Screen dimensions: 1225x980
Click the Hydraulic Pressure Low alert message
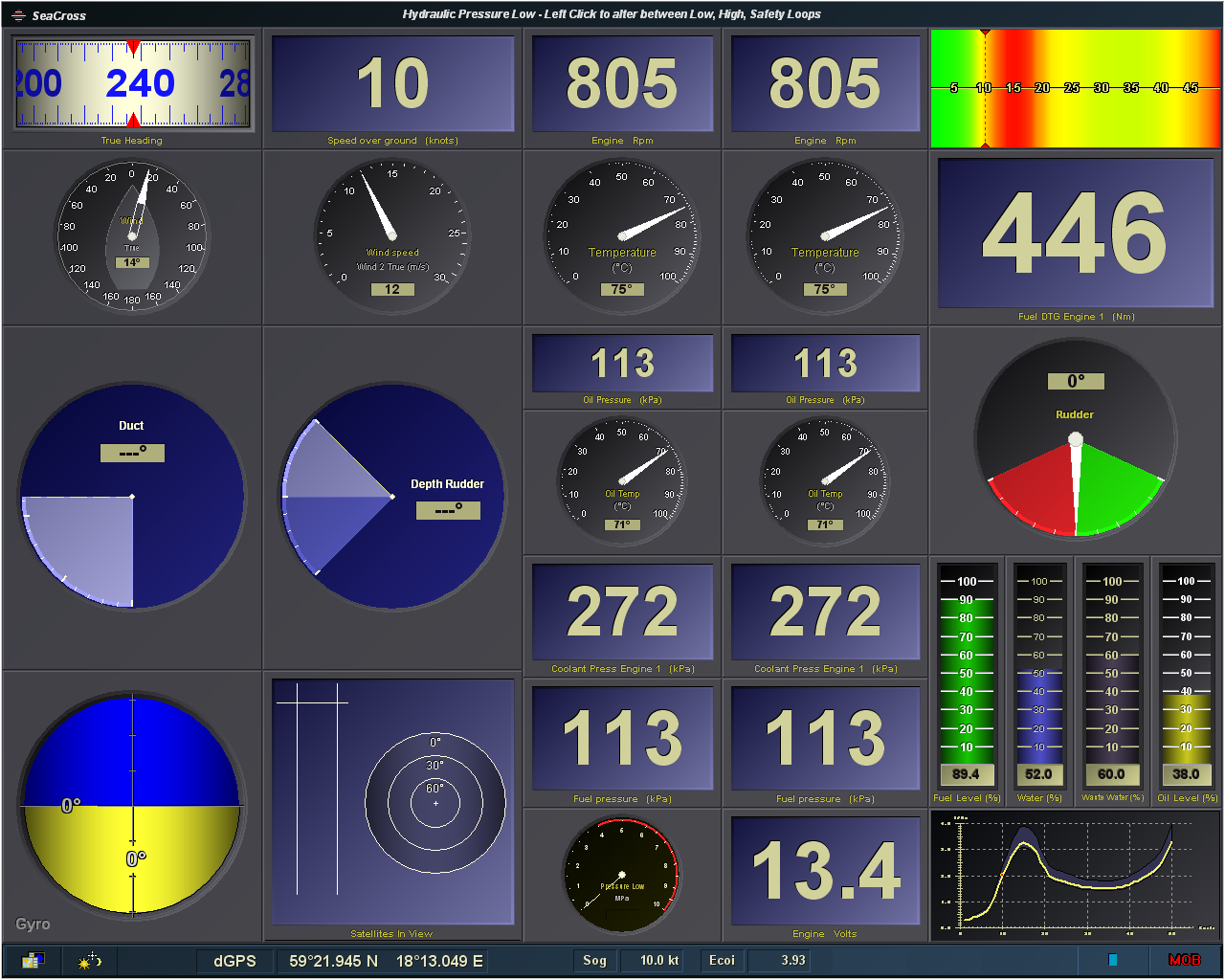pyautogui.click(x=612, y=14)
